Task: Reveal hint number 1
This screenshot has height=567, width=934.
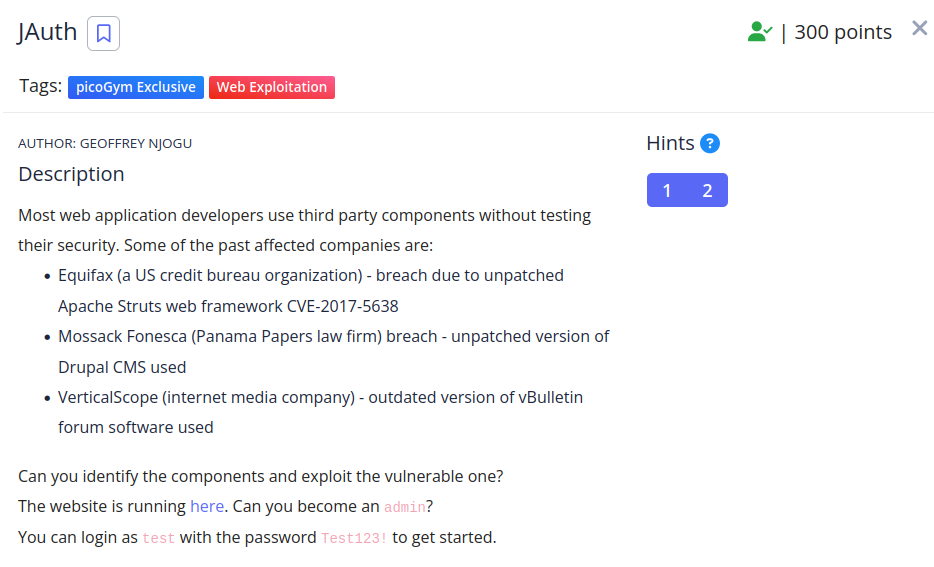Action: tap(667, 191)
